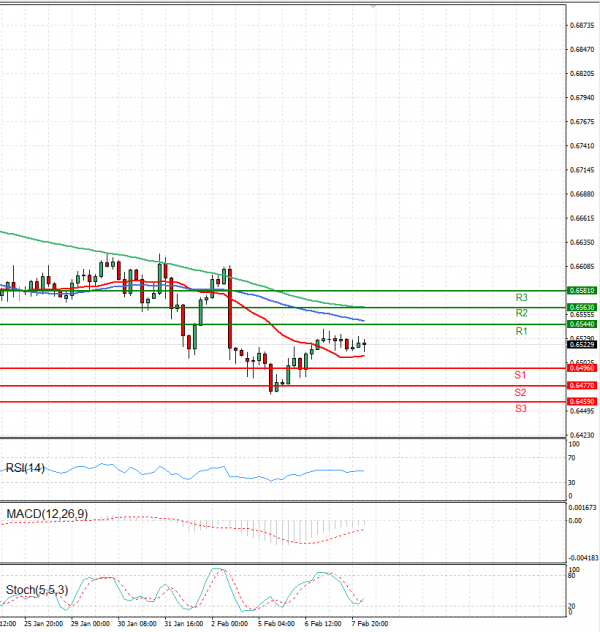Click the 5 Feb 04:00 time axis label

coord(276,624)
